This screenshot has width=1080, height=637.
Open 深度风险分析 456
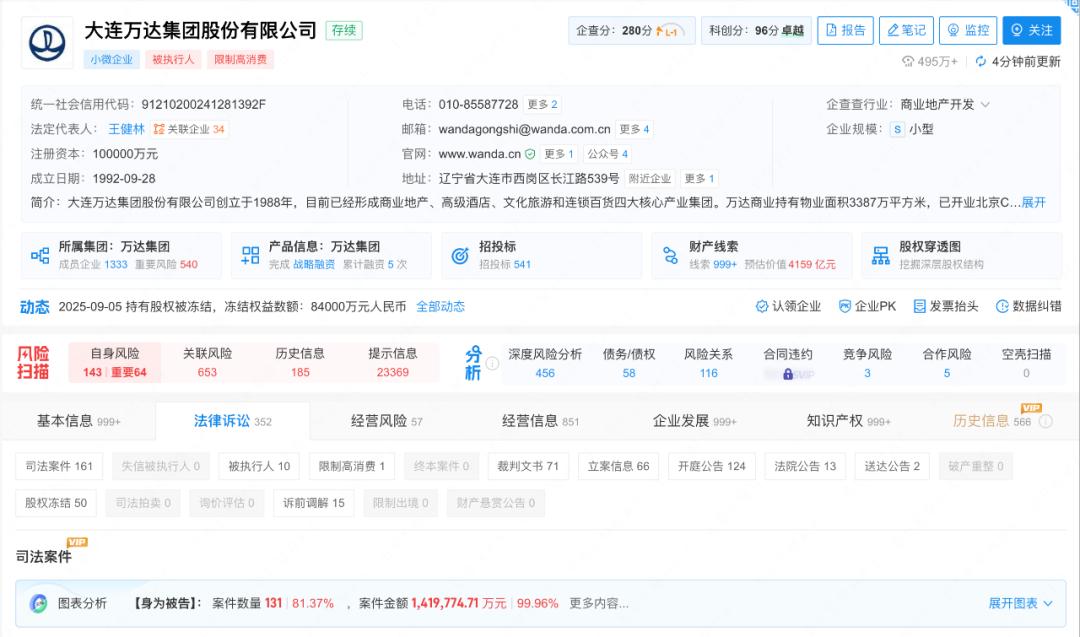pos(545,363)
